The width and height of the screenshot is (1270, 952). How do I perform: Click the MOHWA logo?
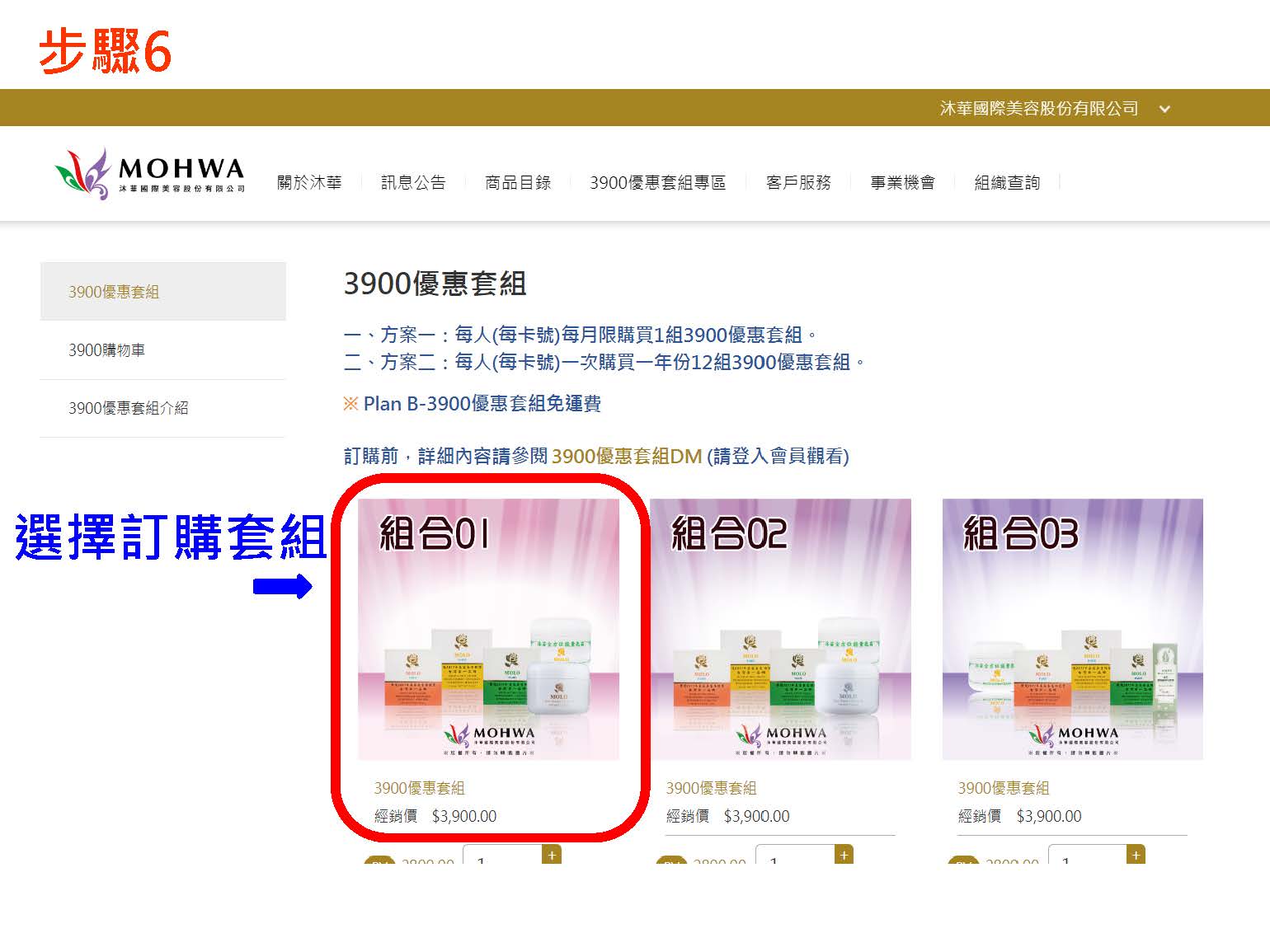click(x=150, y=174)
